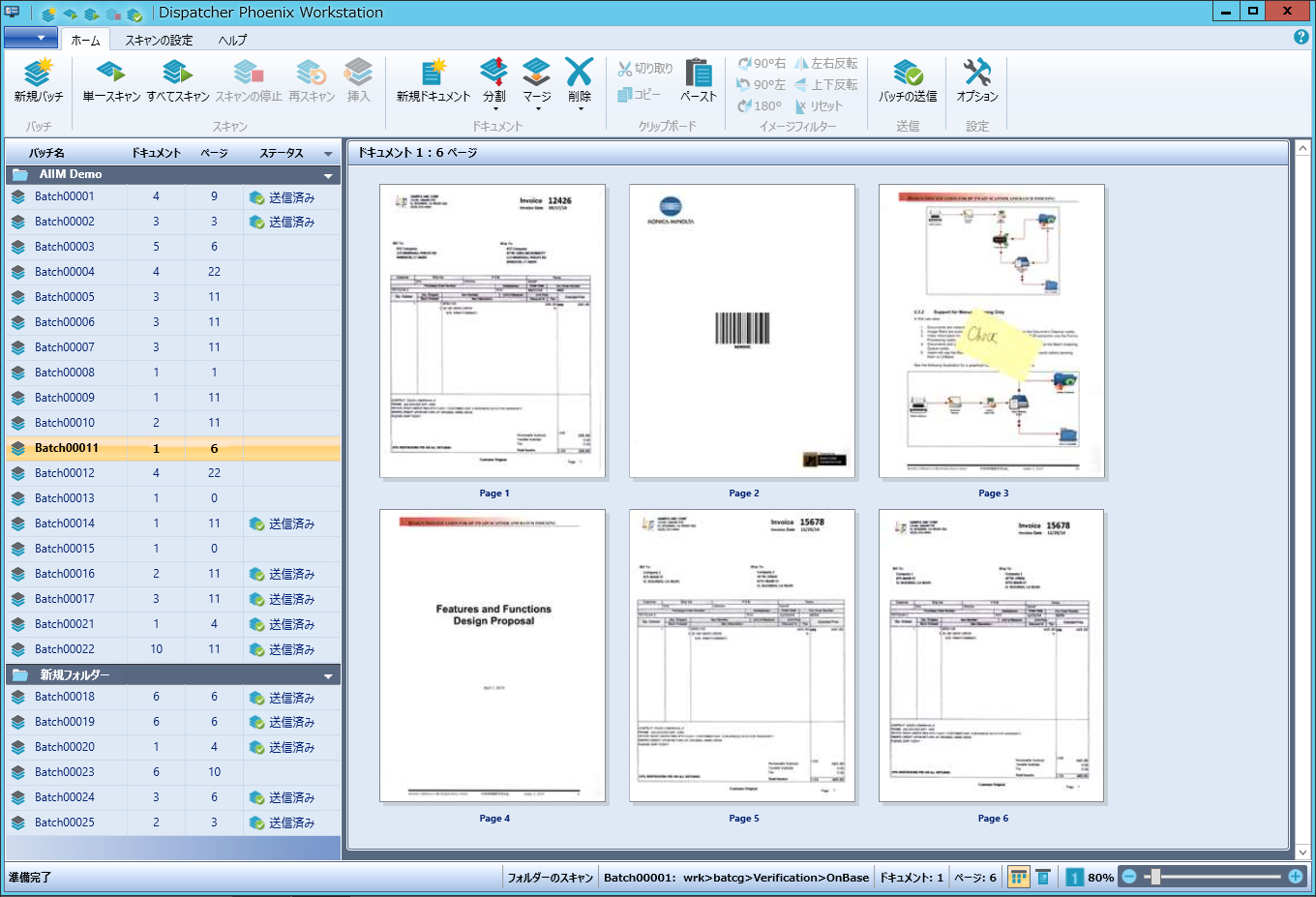Open the 分割 split dropdown
The width and height of the screenshot is (1316, 897).
click(494, 108)
